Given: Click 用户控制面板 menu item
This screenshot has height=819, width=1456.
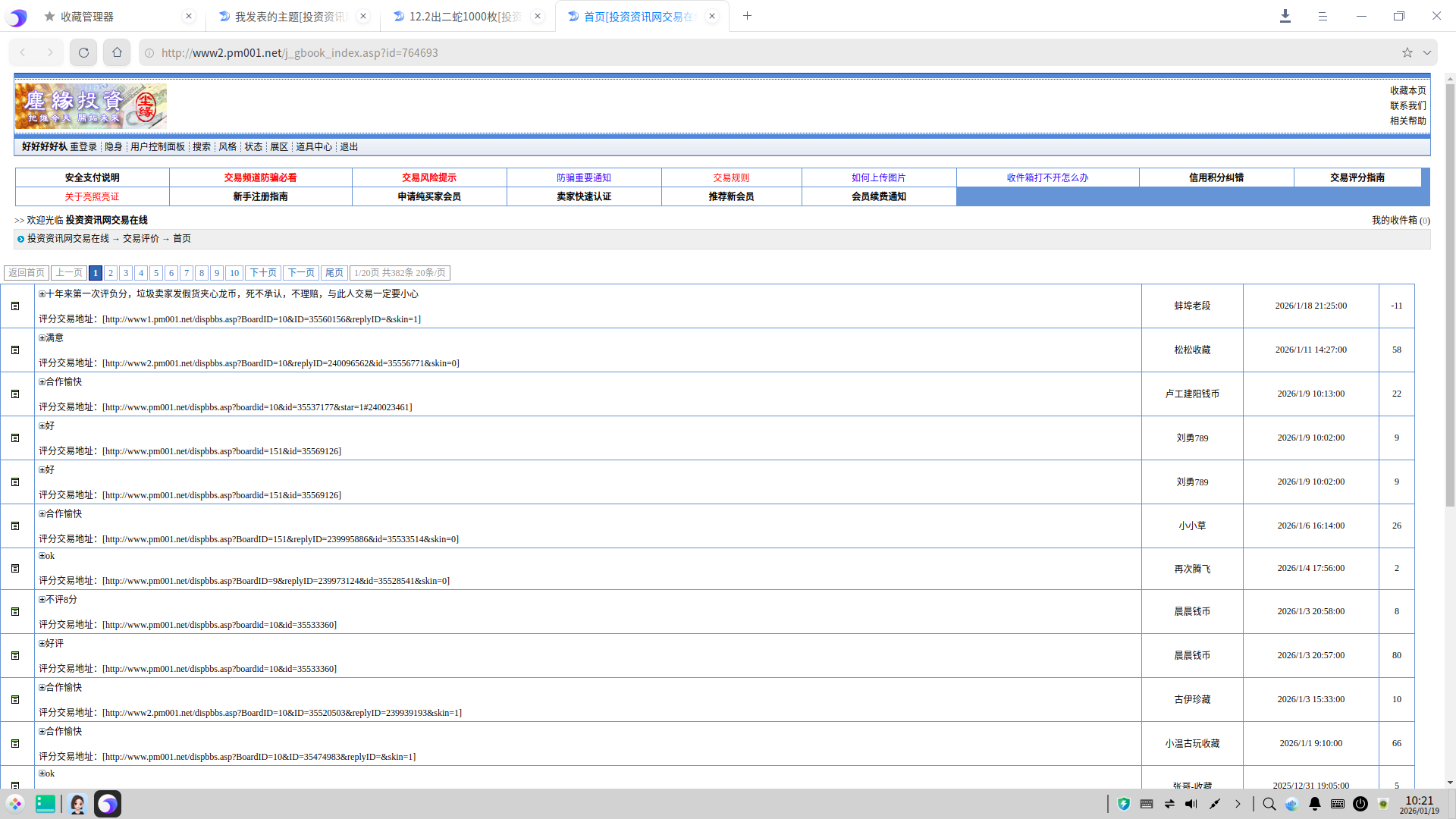Looking at the screenshot, I should [x=157, y=147].
